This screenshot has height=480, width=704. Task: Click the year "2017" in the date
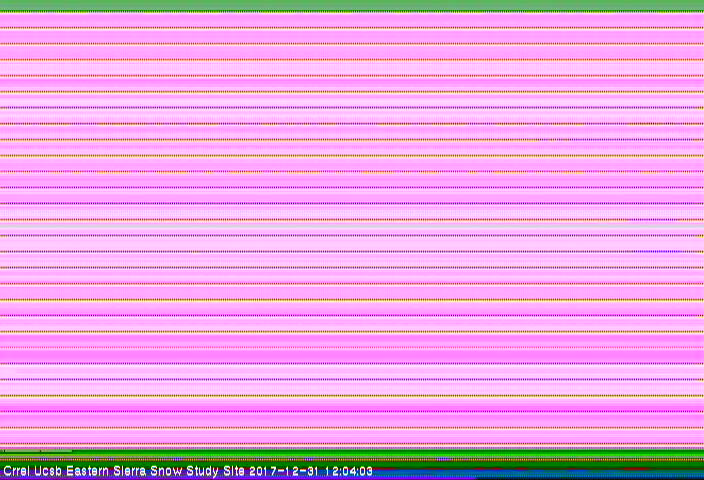pyautogui.click(x=262, y=471)
